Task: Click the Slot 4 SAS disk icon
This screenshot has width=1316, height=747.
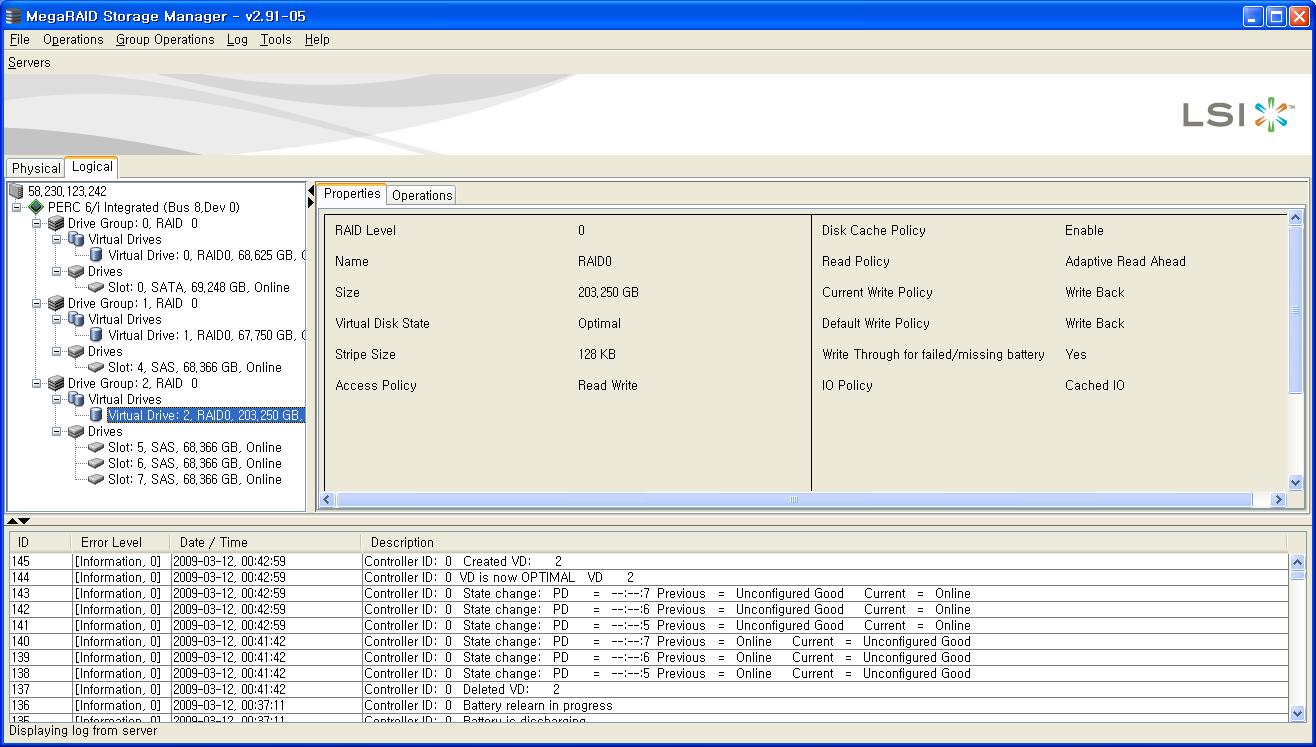Action: pyautogui.click(x=96, y=367)
